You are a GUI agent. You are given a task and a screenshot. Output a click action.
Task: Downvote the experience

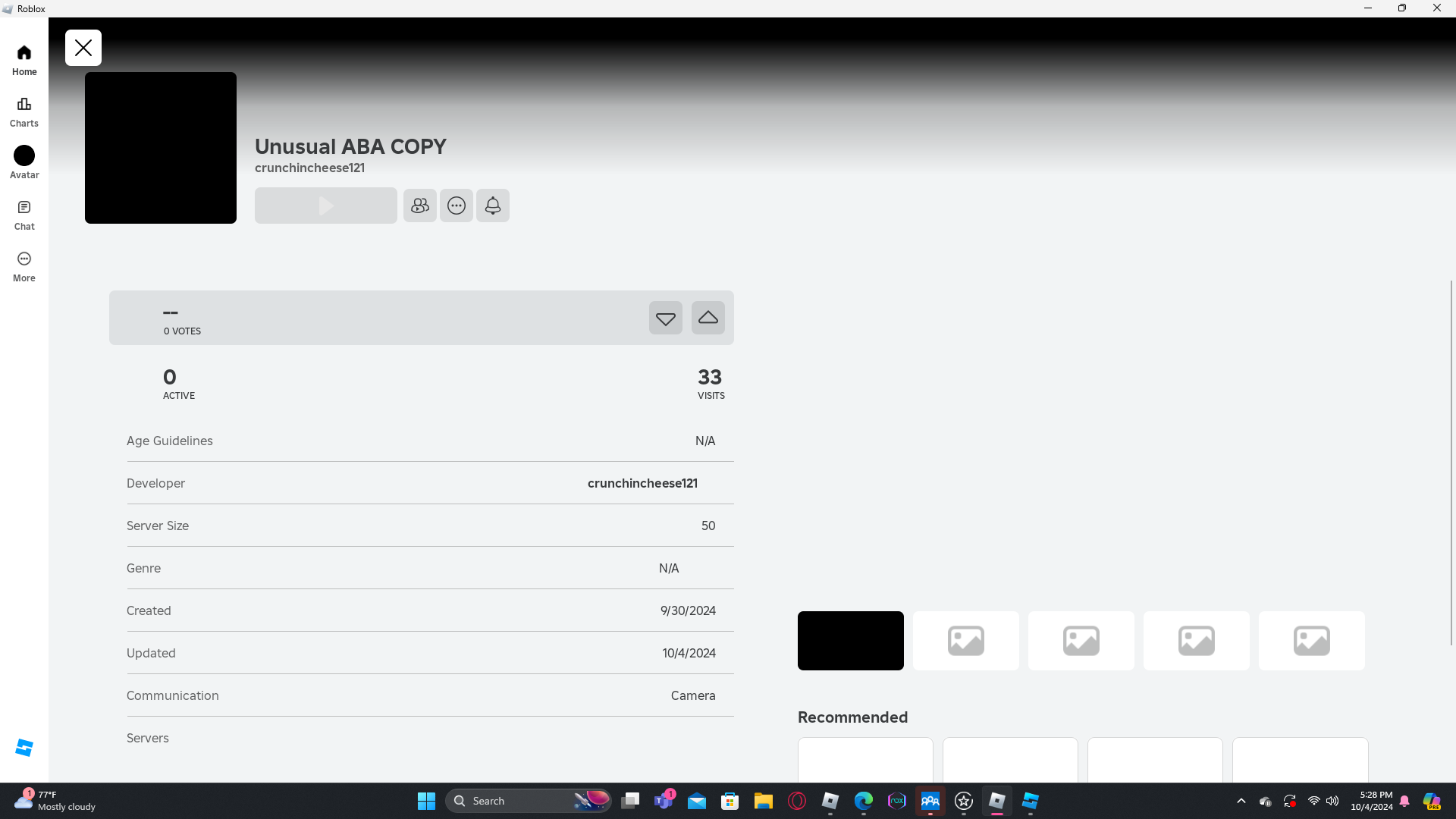666,318
